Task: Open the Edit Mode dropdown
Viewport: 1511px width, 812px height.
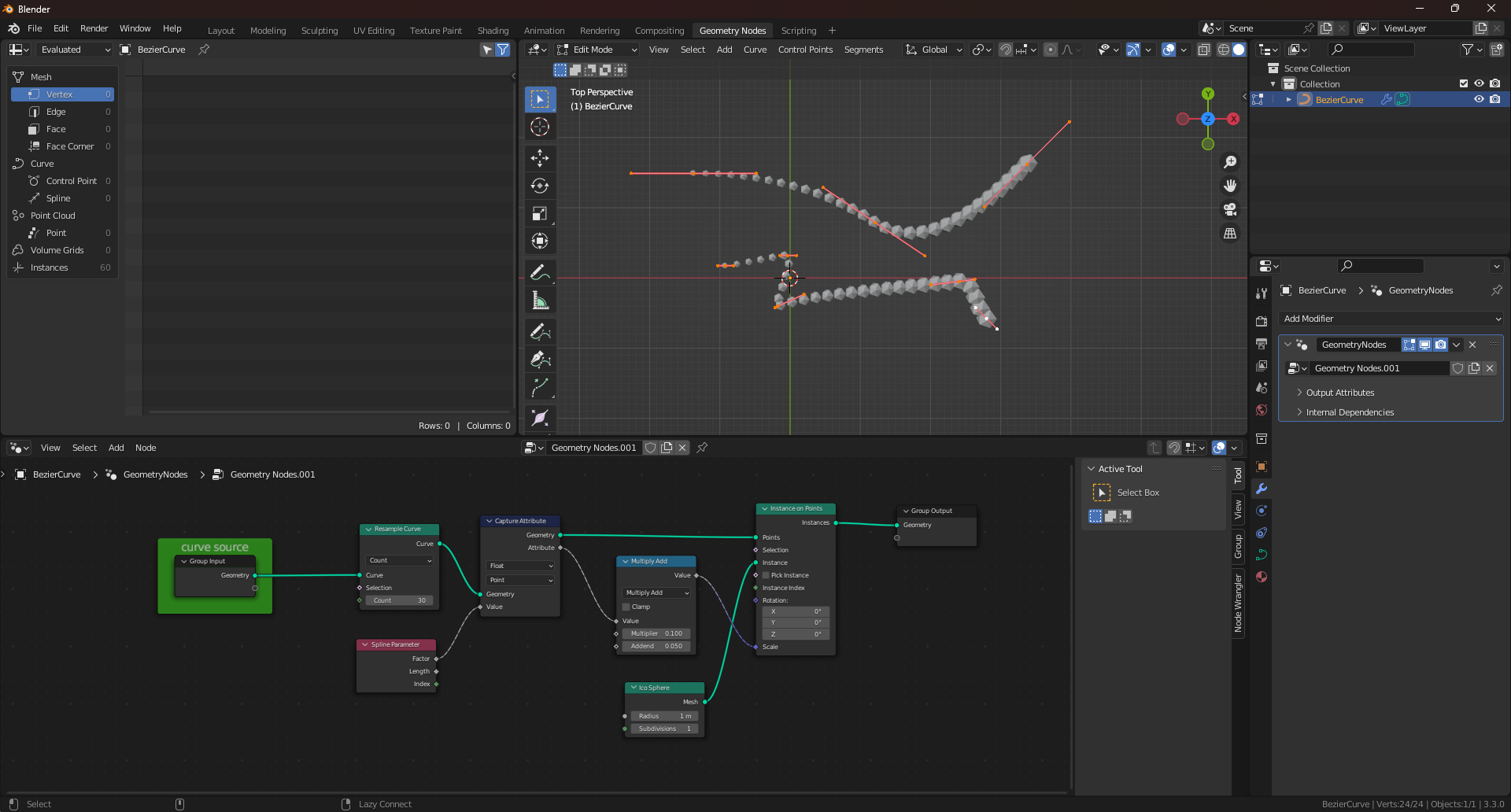Action: pyautogui.click(x=597, y=50)
